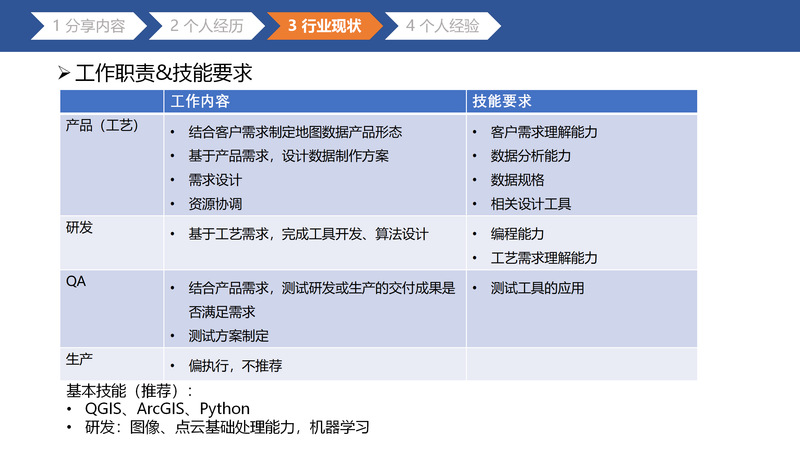The width and height of the screenshot is (800, 450).
Task: Select the highlighted 3 行业现状 tab
Action: [x=323, y=27]
